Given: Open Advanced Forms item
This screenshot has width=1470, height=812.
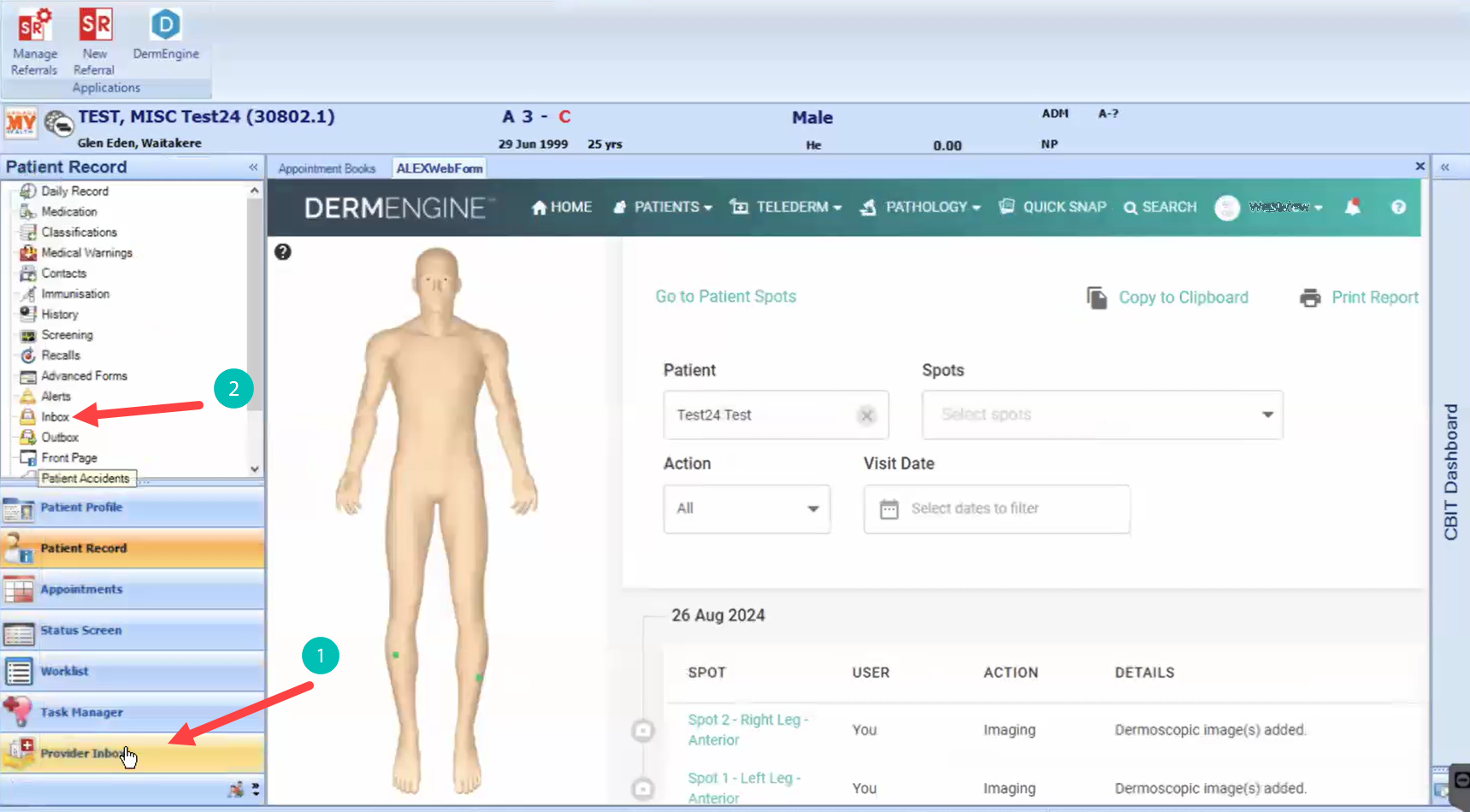Looking at the screenshot, I should [84, 375].
